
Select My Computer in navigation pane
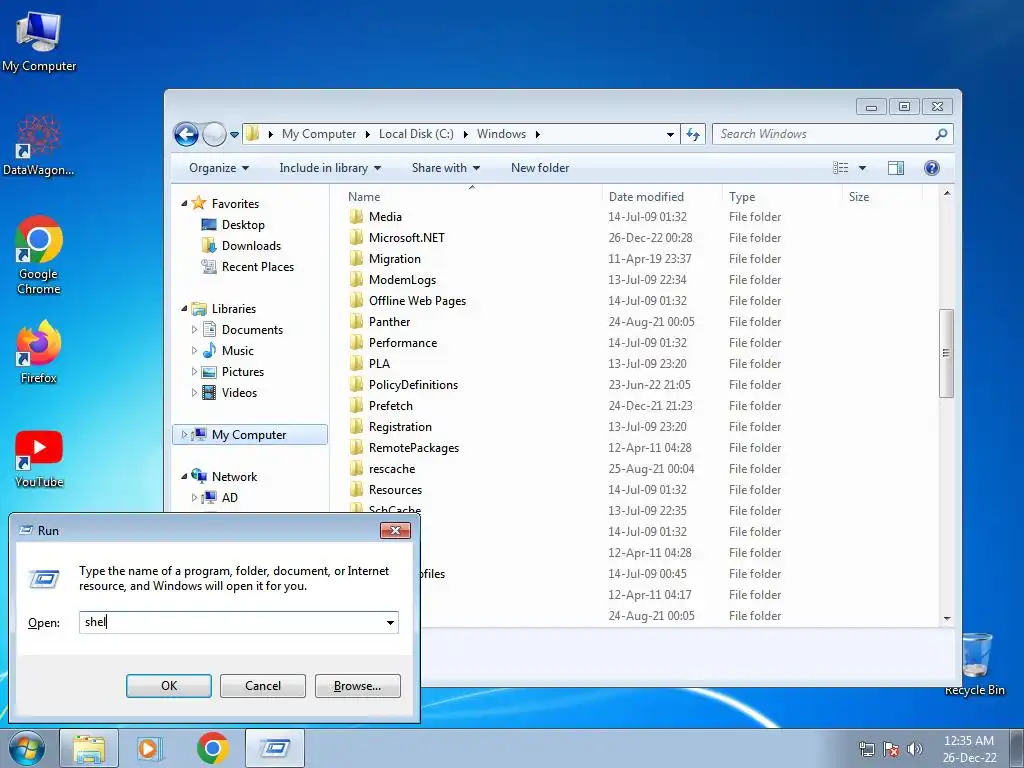(249, 435)
